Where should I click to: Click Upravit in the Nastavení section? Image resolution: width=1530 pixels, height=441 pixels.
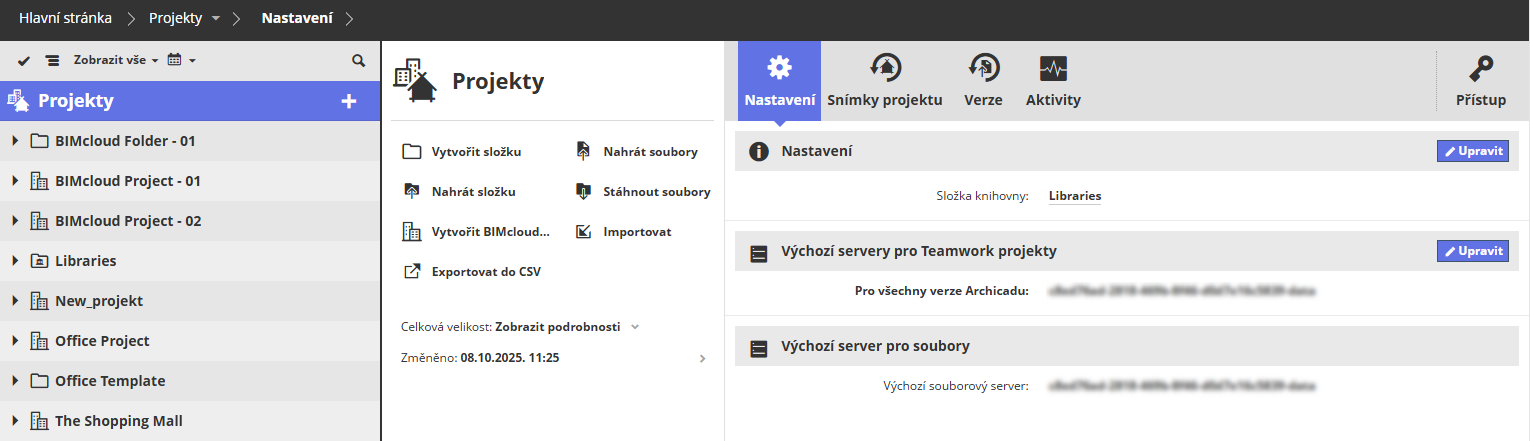[1472, 151]
